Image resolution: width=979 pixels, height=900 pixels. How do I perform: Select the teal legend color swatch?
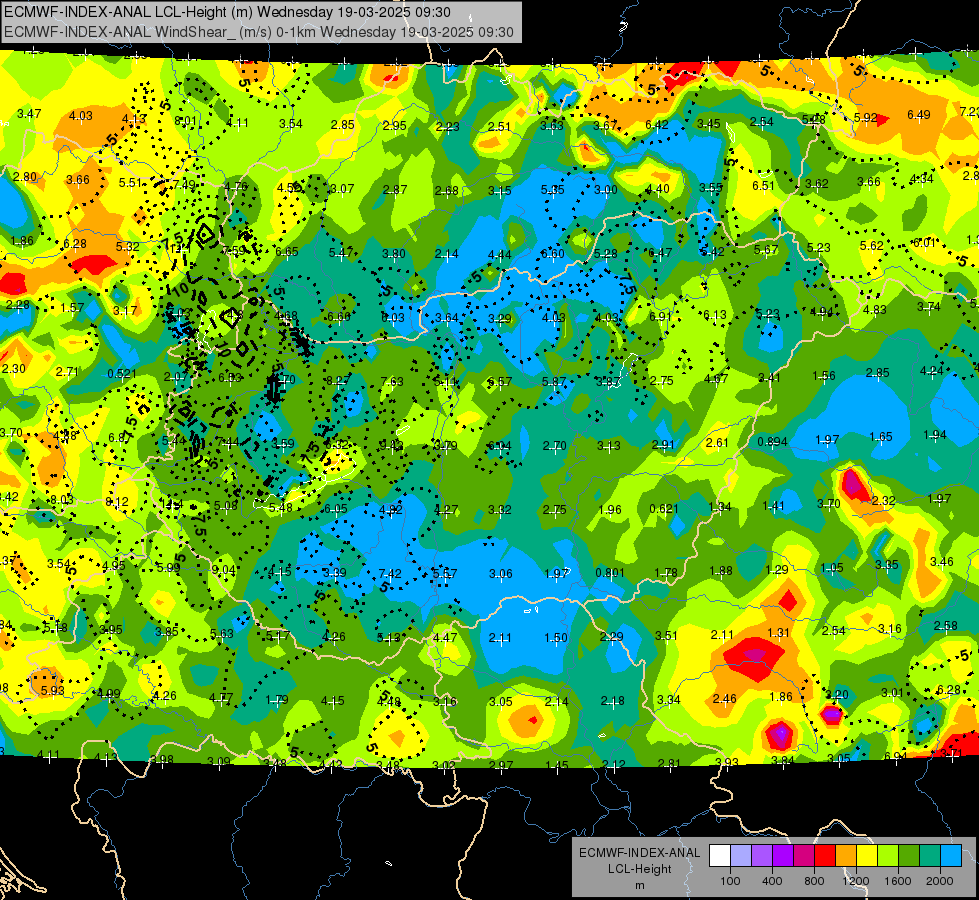930,856
